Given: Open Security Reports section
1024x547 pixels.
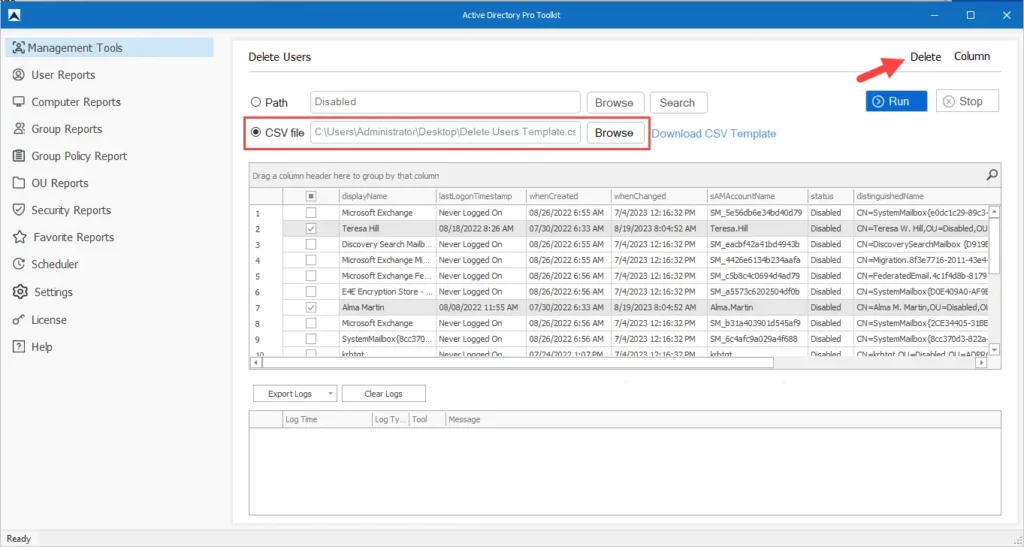Looking at the screenshot, I should (71, 210).
